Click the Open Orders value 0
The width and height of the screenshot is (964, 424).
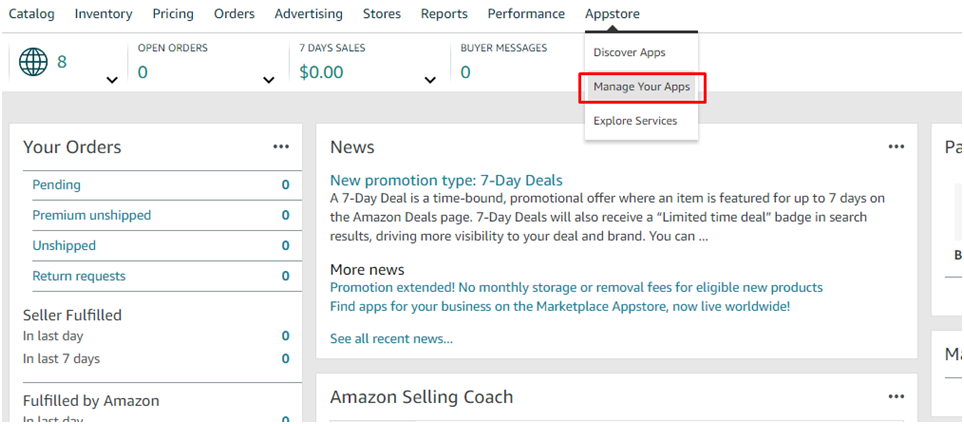point(143,73)
